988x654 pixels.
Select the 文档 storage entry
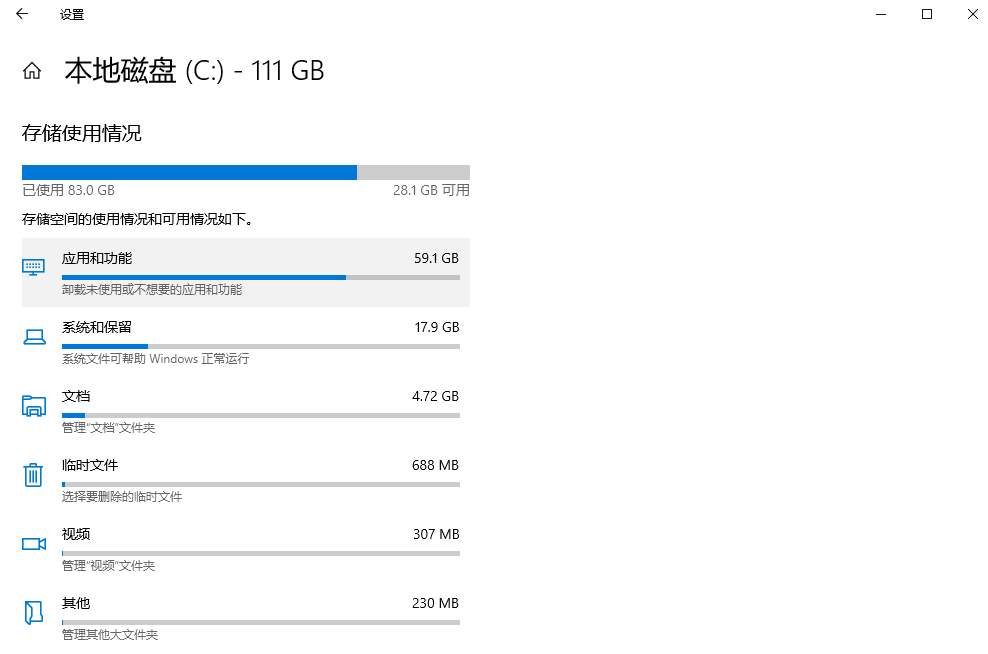coord(76,396)
